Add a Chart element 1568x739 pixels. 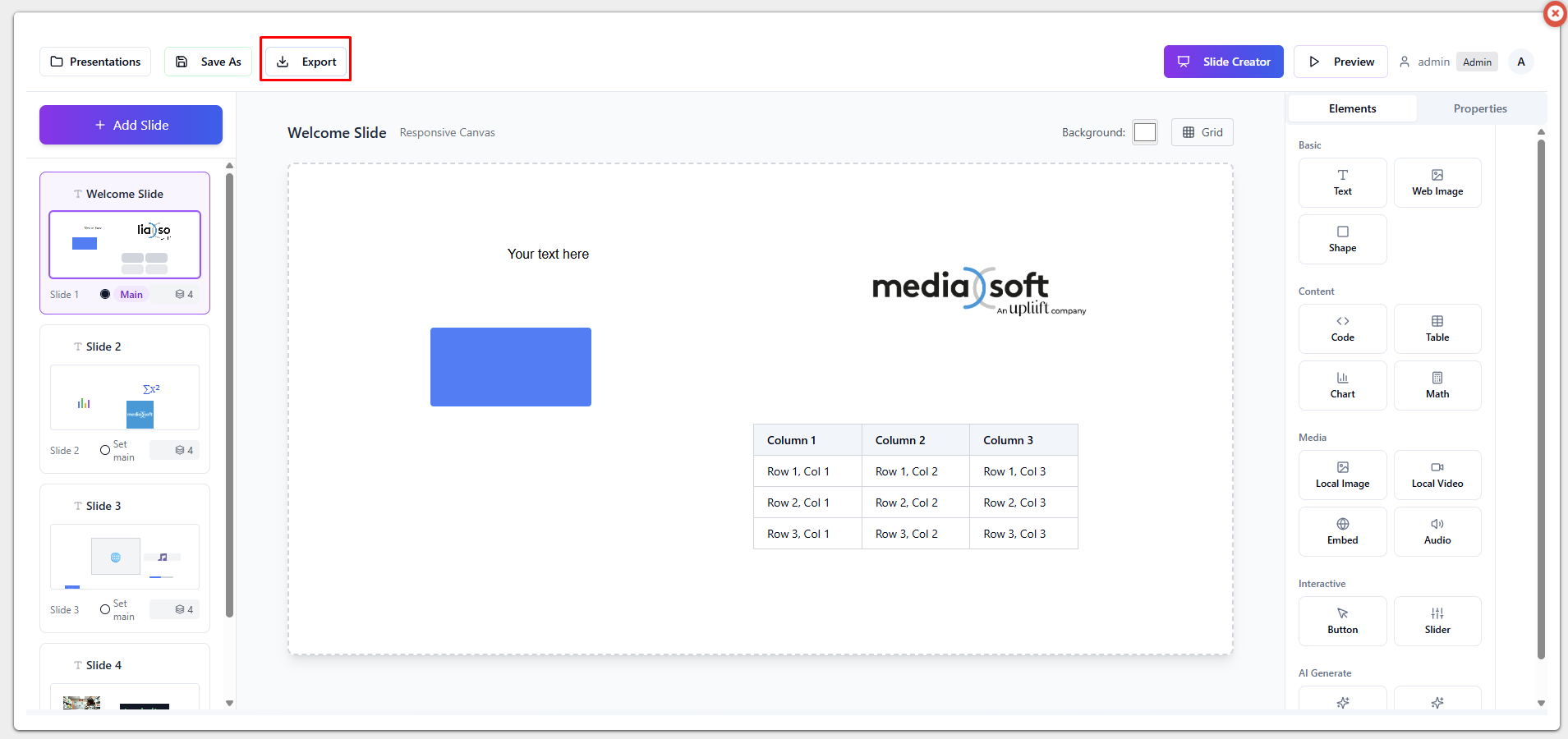click(x=1342, y=385)
